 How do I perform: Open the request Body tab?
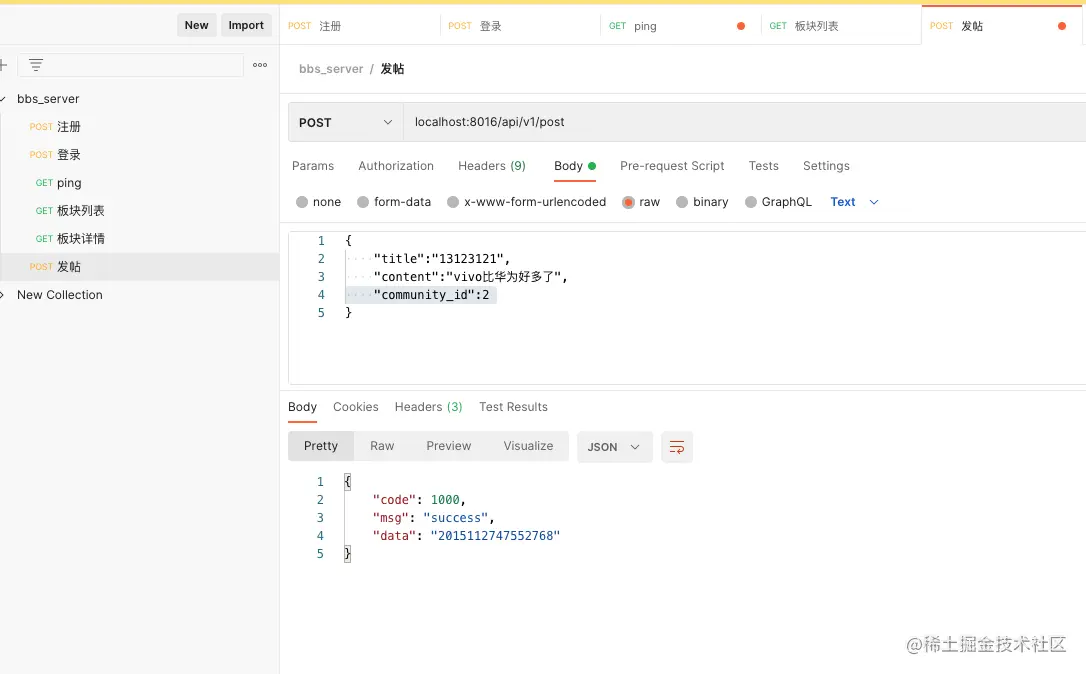575,166
